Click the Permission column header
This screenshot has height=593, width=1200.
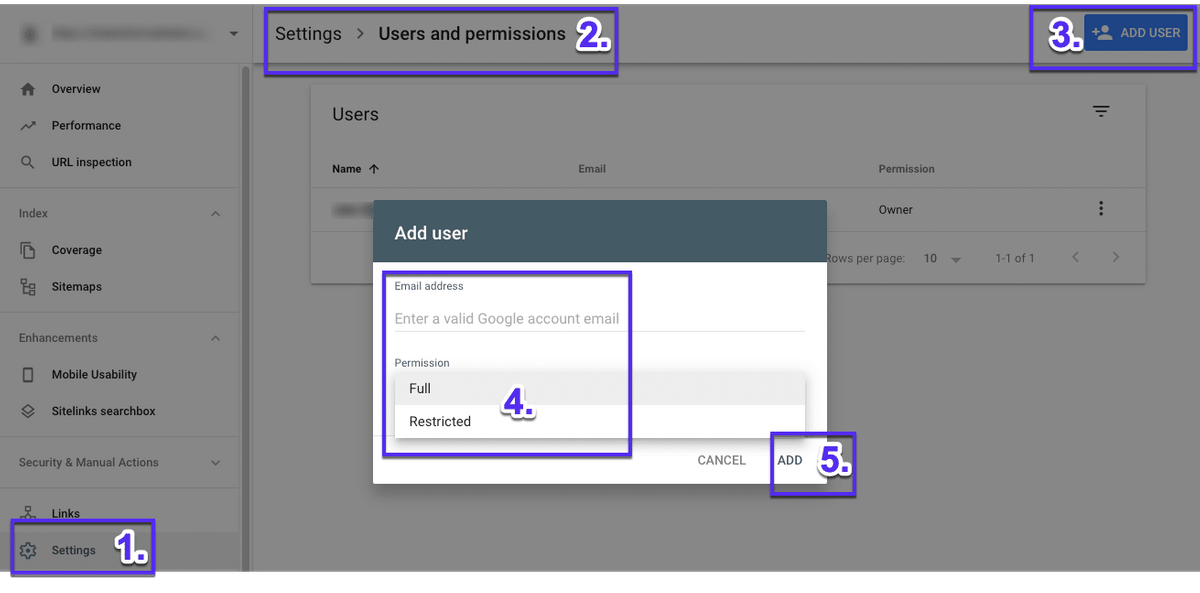(x=906, y=169)
